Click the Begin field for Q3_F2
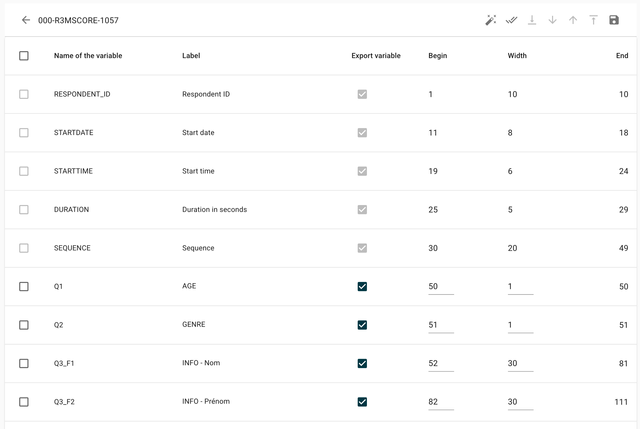640x429 pixels. (440, 402)
